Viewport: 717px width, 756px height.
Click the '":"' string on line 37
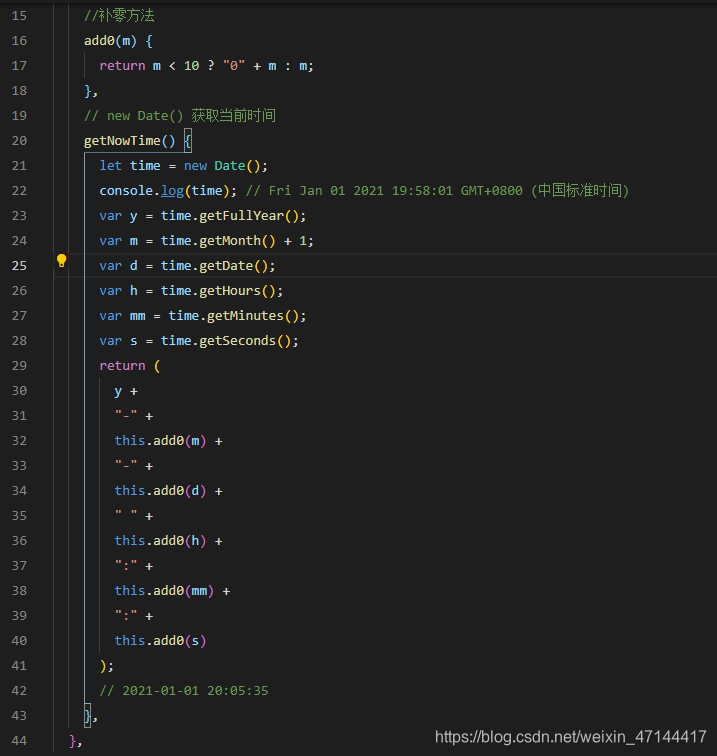[x=126, y=565]
